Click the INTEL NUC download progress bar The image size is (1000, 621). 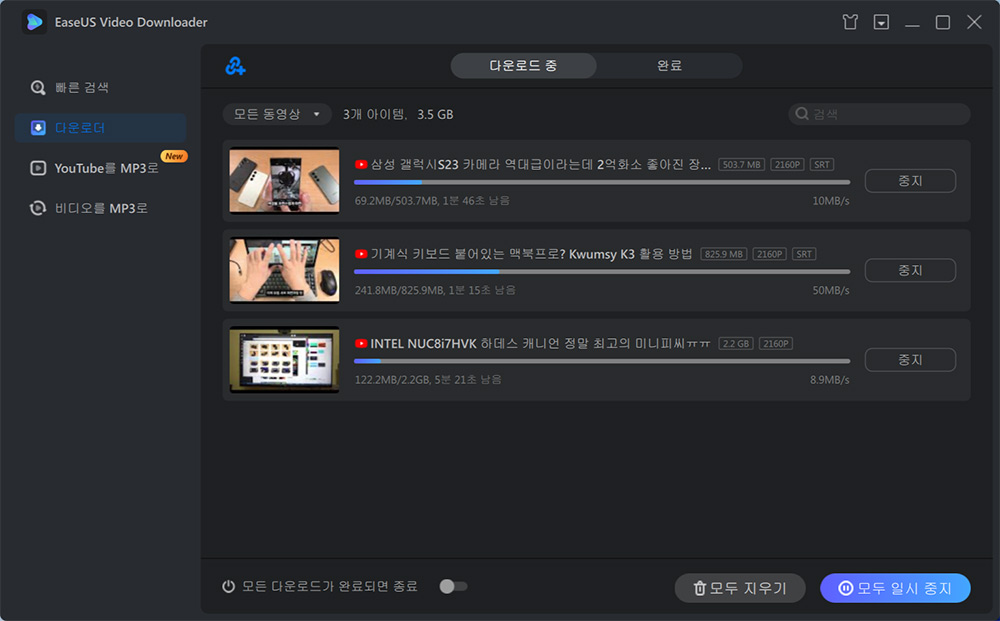[x=602, y=361]
